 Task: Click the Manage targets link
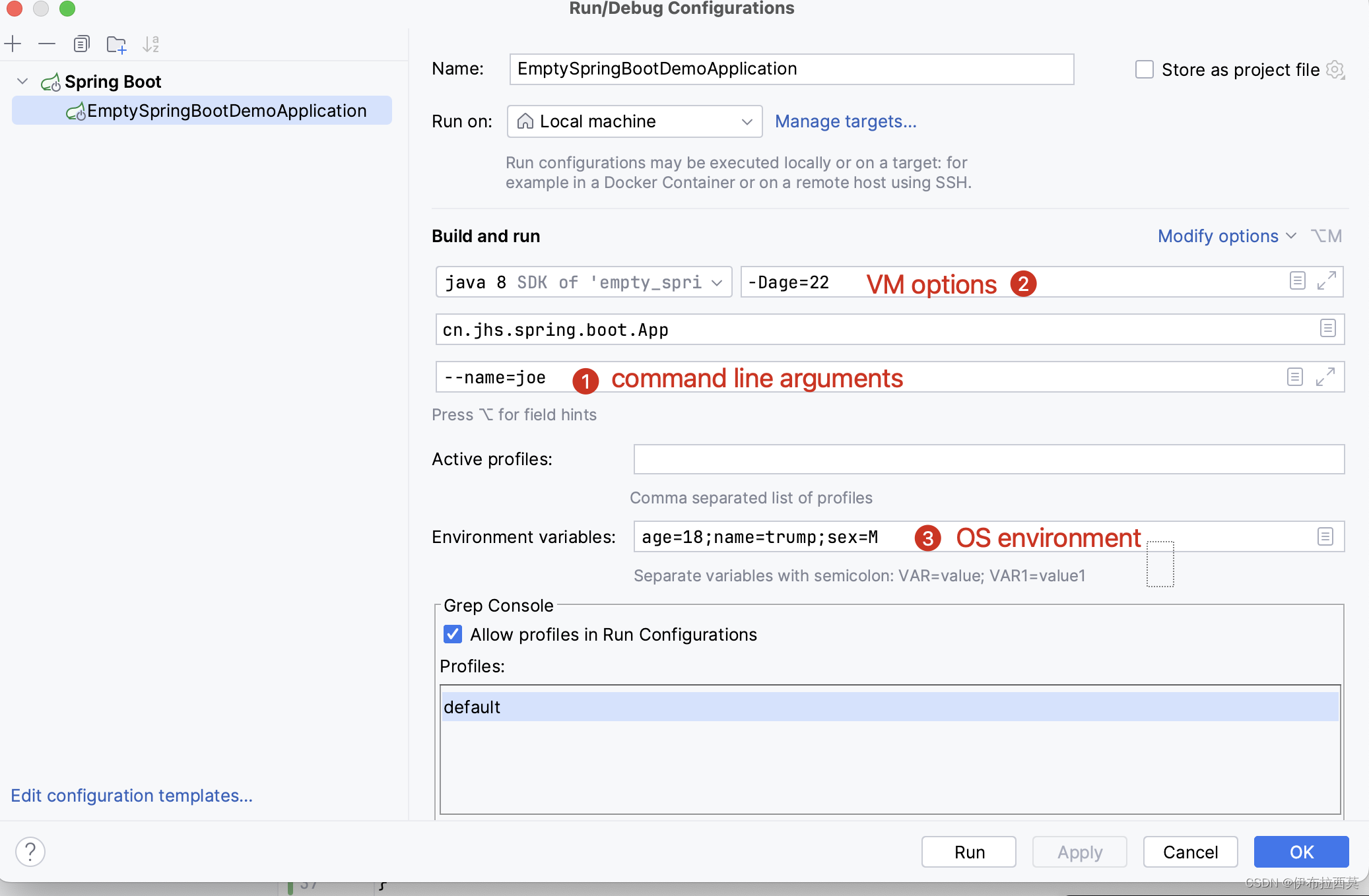coord(847,121)
